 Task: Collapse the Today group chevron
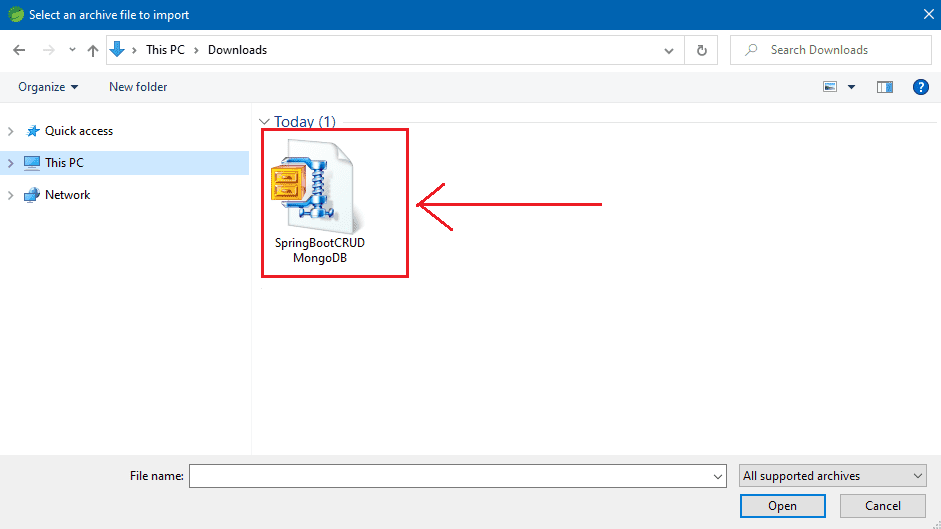[264, 122]
